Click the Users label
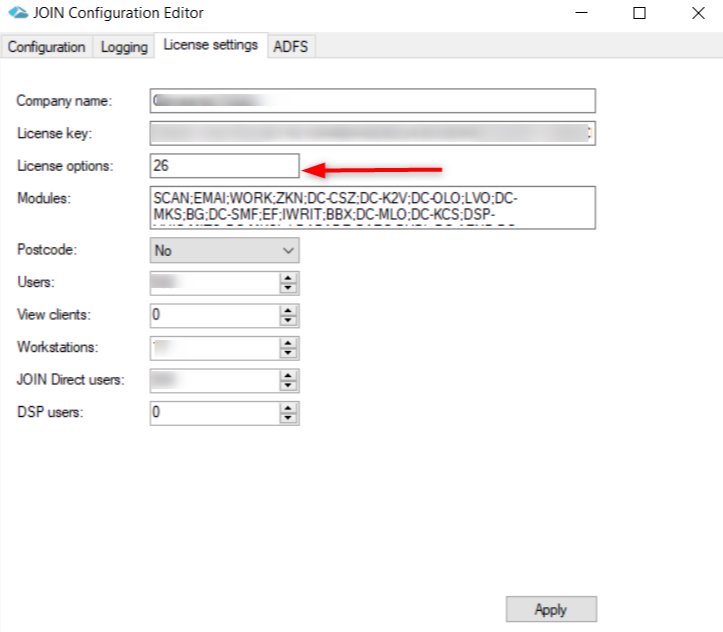Screen dimensions: 723x632 (x=36, y=282)
